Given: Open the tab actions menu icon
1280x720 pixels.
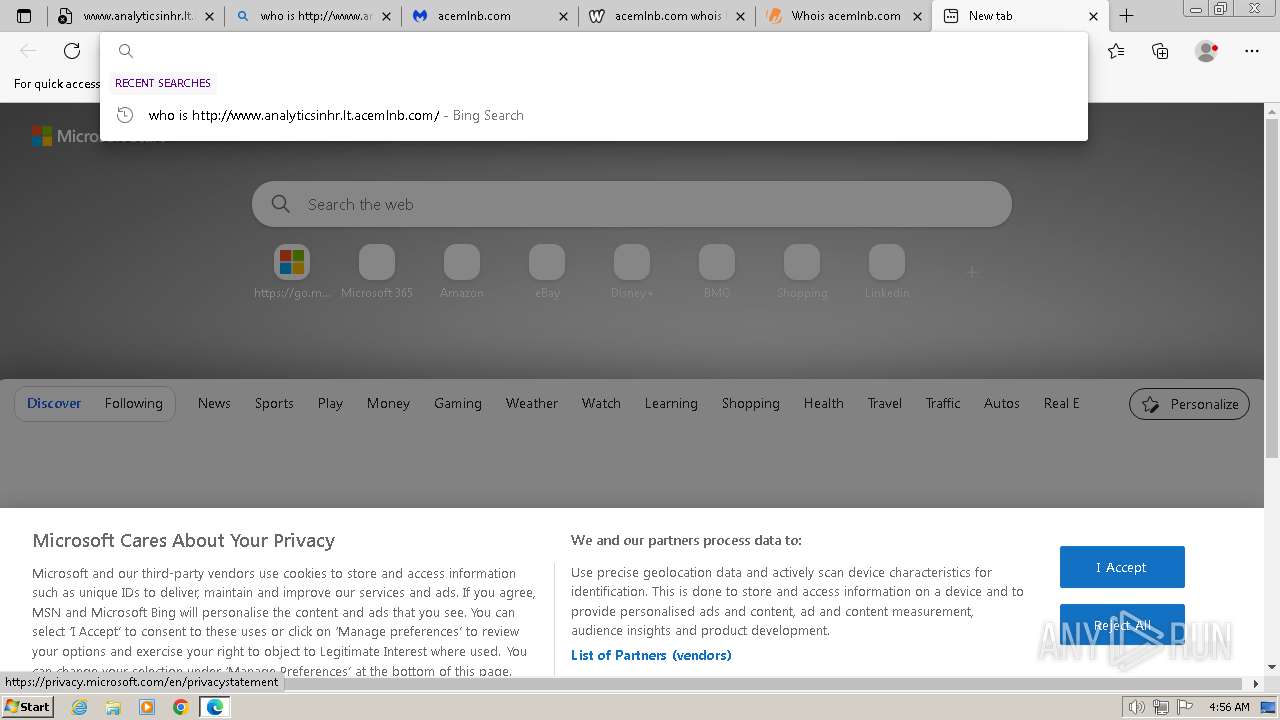Looking at the screenshot, I should click(x=24, y=16).
